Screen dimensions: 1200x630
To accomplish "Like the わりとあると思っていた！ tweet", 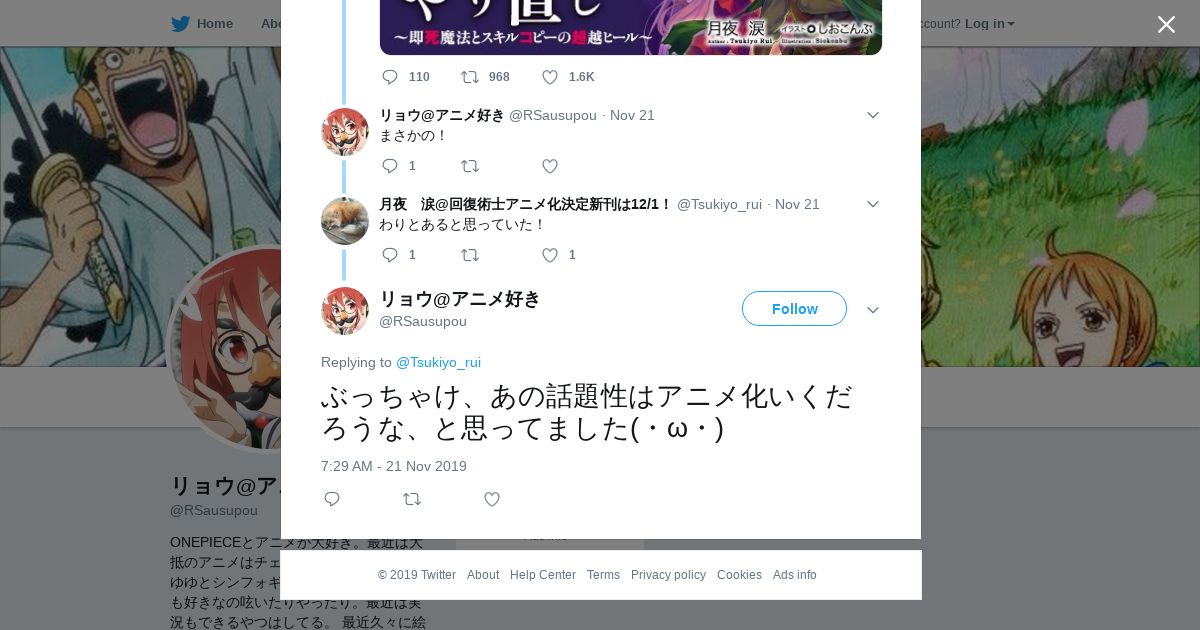I will pos(550,255).
